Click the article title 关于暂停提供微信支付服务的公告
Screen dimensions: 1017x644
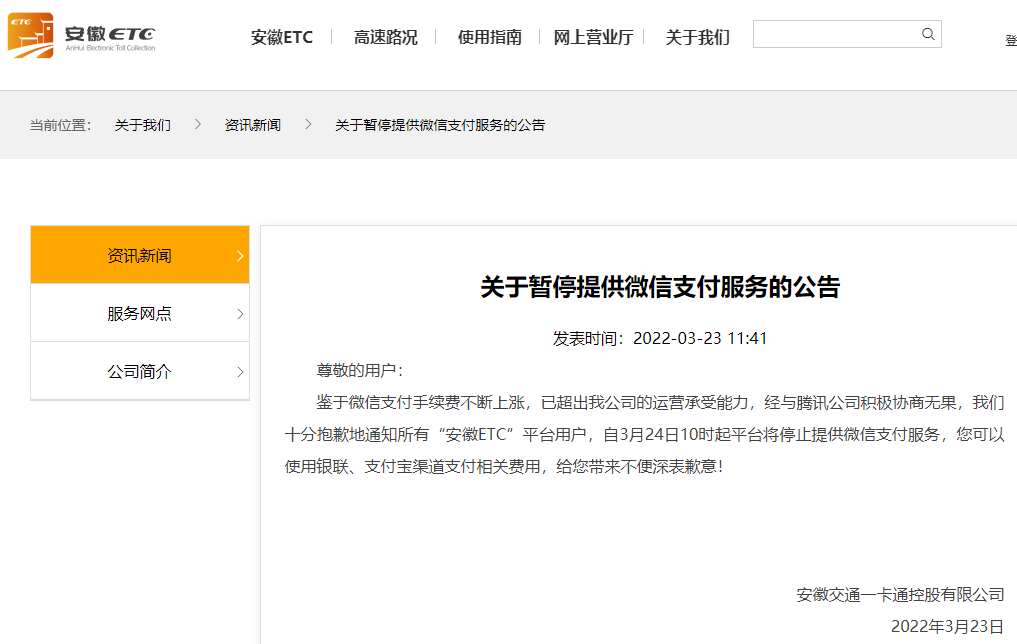click(x=660, y=287)
